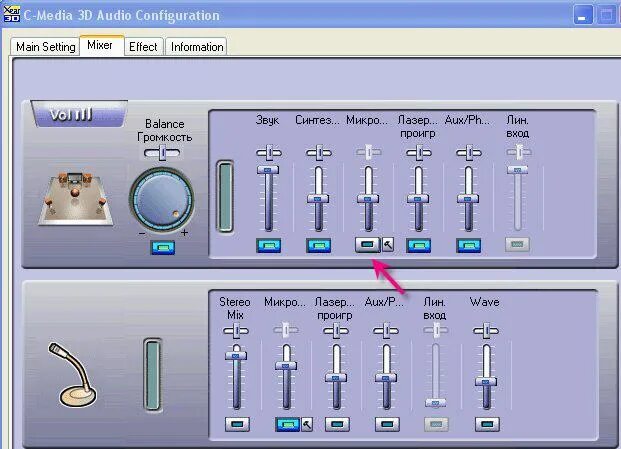Open the Effect tab
Image resolution: width=621 pixels, height=449 pixels.
pos(143,47)
